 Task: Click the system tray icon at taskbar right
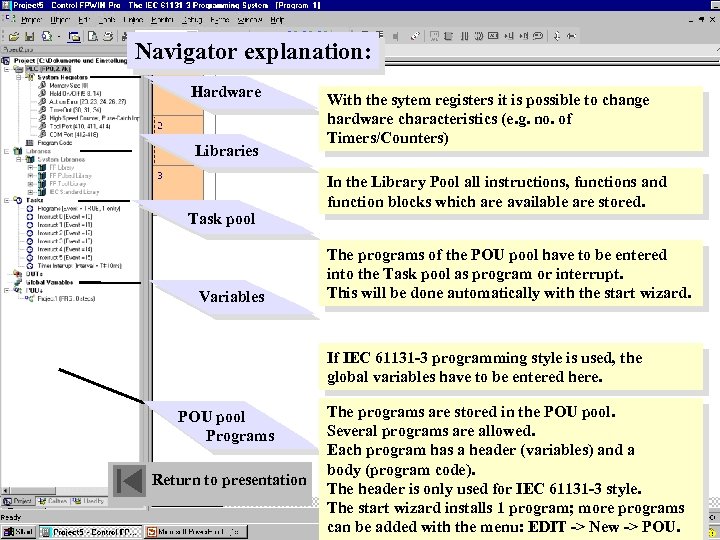pyautogui.click(x=711, y=533)
